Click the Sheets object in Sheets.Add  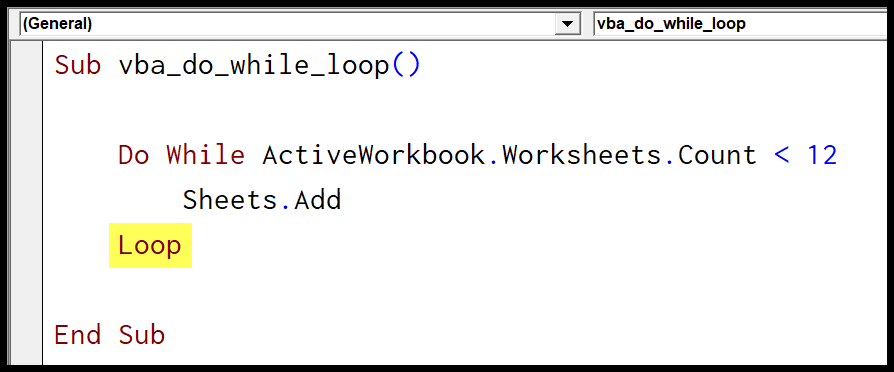tap(230, 200)
